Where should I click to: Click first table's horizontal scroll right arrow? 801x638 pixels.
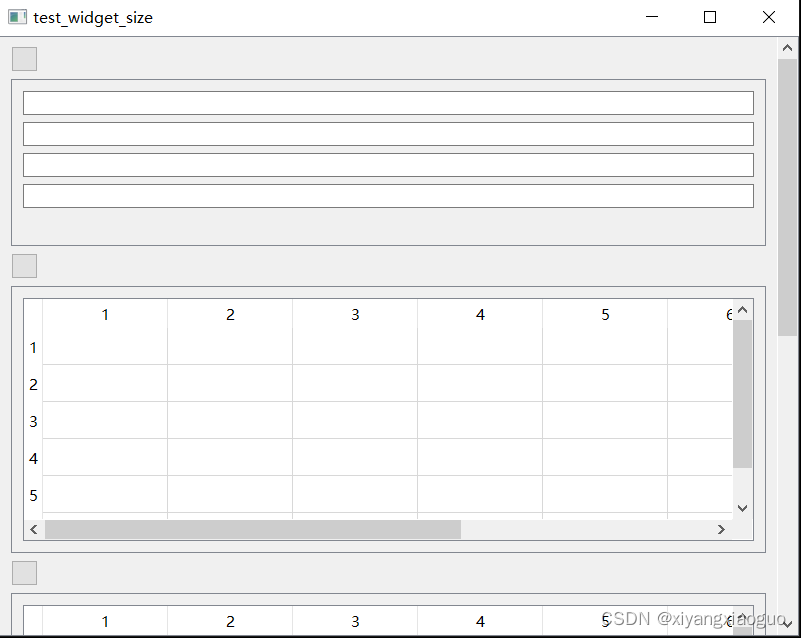click(x=721, y=530)
